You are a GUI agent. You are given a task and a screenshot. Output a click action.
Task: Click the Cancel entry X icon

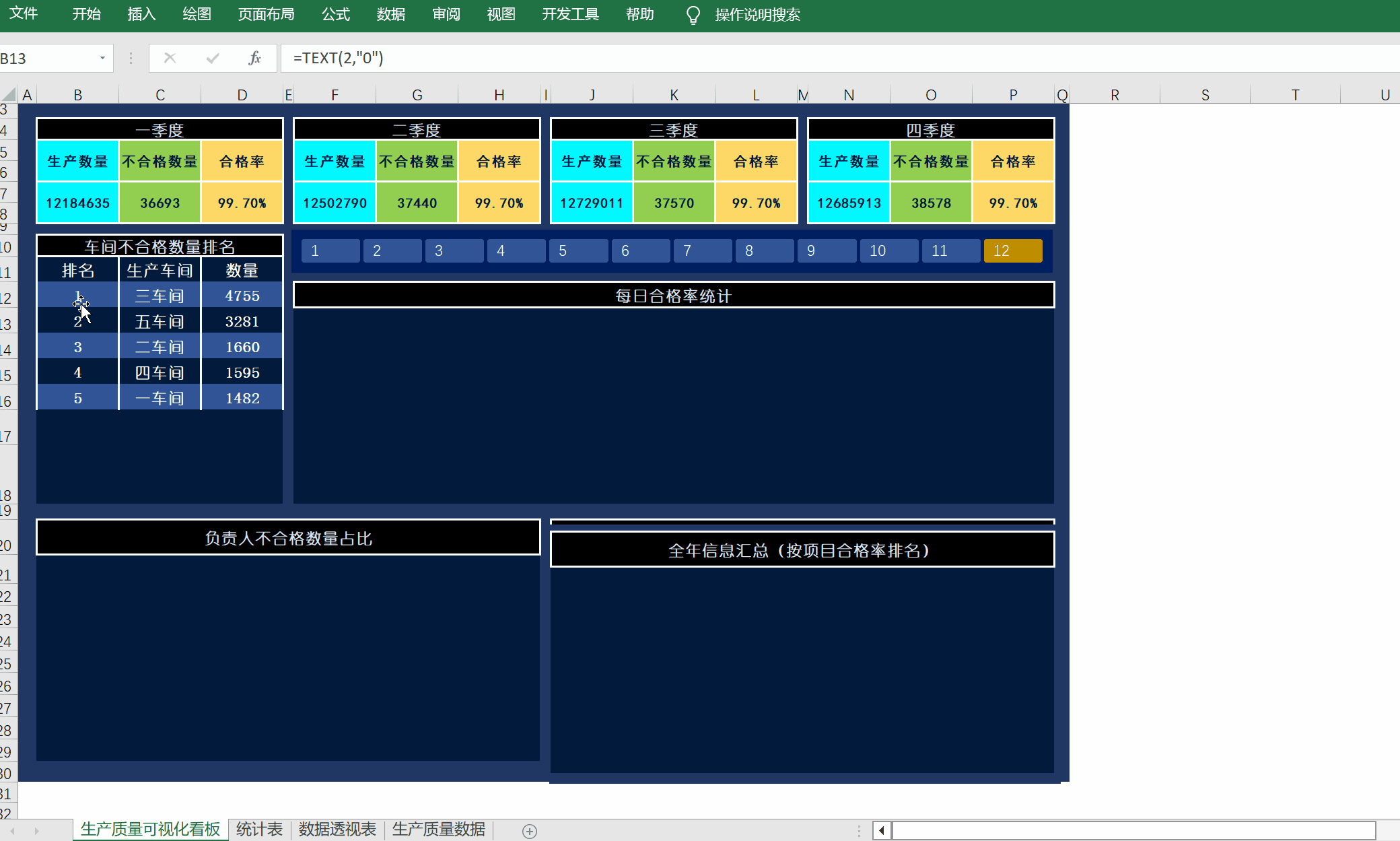(x=170, y=58)
